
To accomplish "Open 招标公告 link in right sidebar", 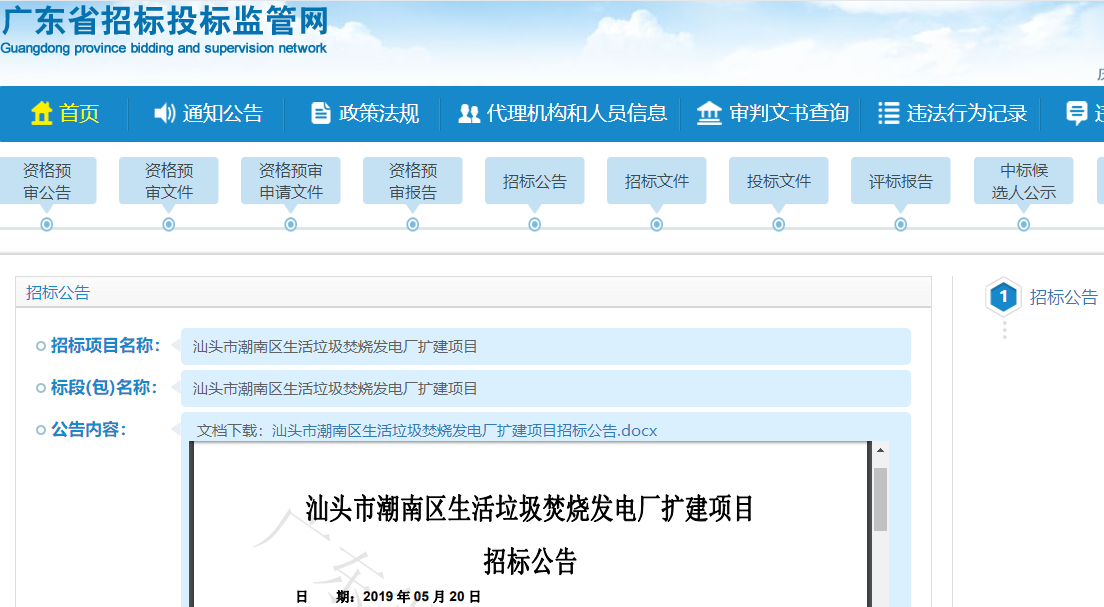I will tap(1063, 297).
